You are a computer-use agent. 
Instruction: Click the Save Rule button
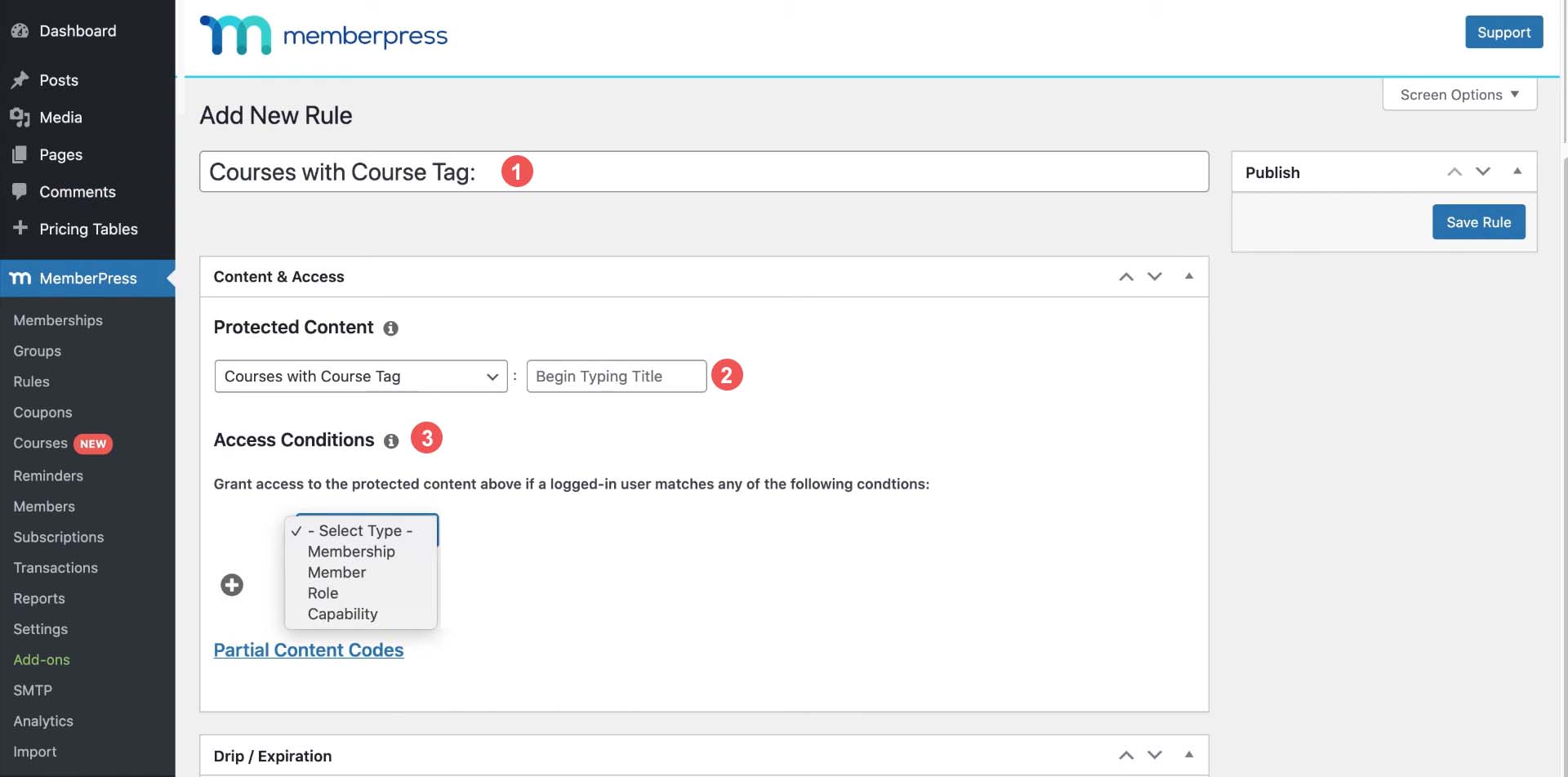click(x=1478, y=222)
